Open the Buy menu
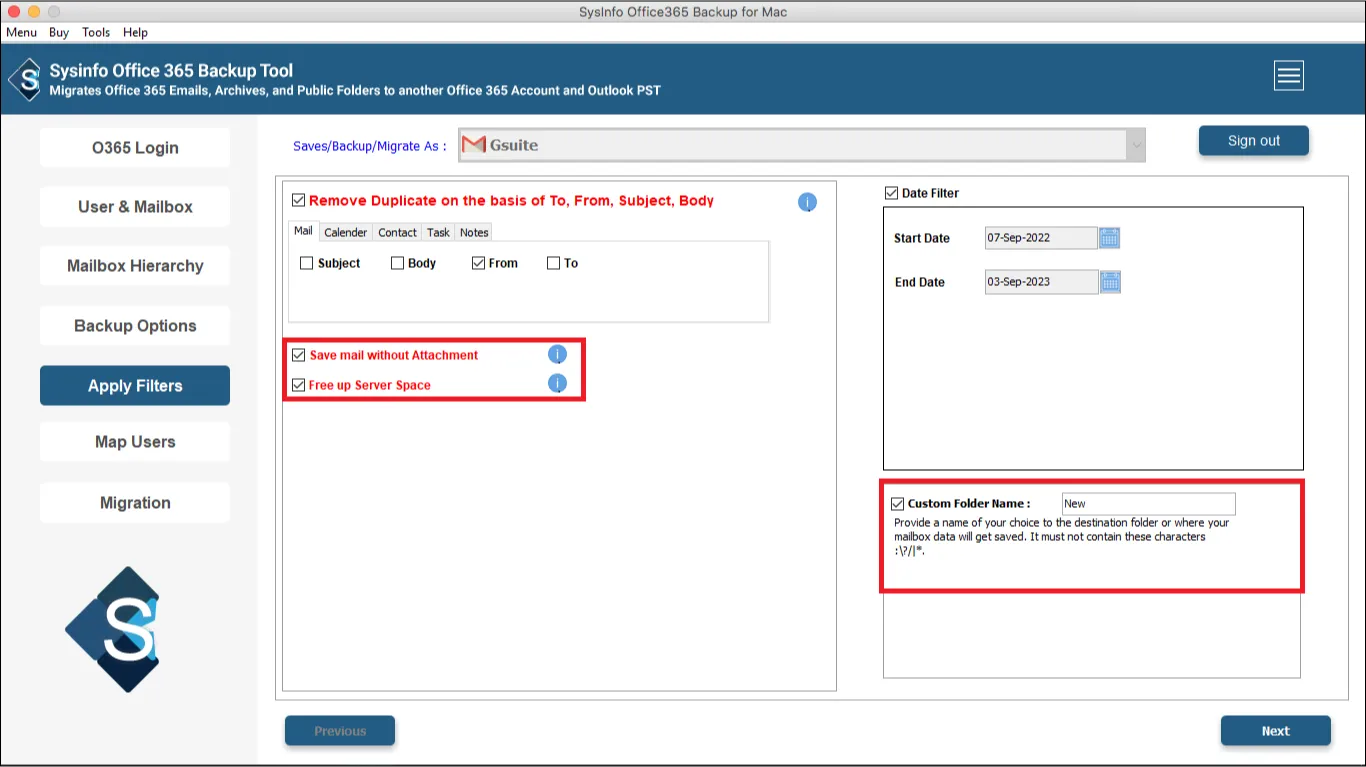 (59, 32)
